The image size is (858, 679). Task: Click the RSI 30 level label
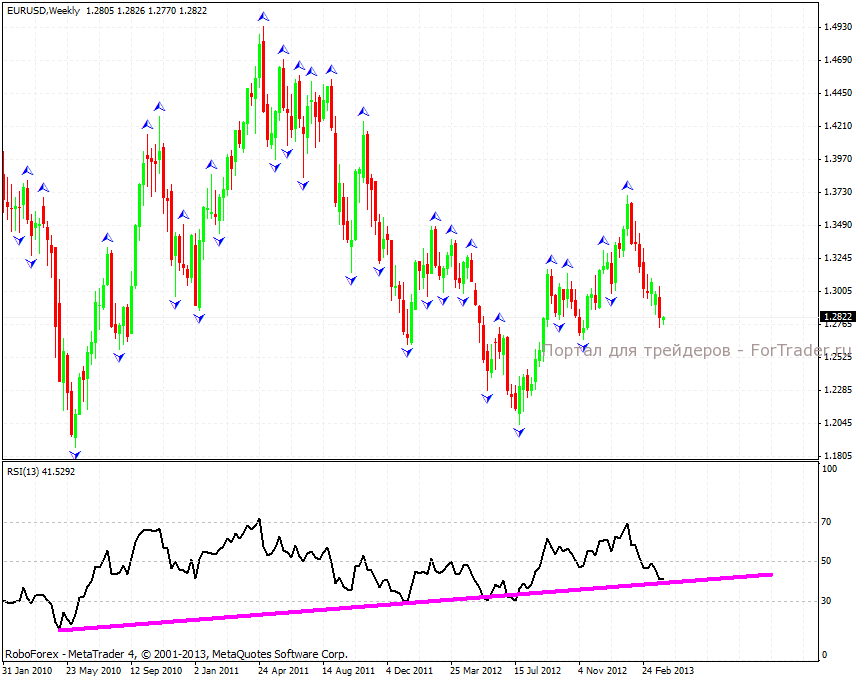pos(827,600)
